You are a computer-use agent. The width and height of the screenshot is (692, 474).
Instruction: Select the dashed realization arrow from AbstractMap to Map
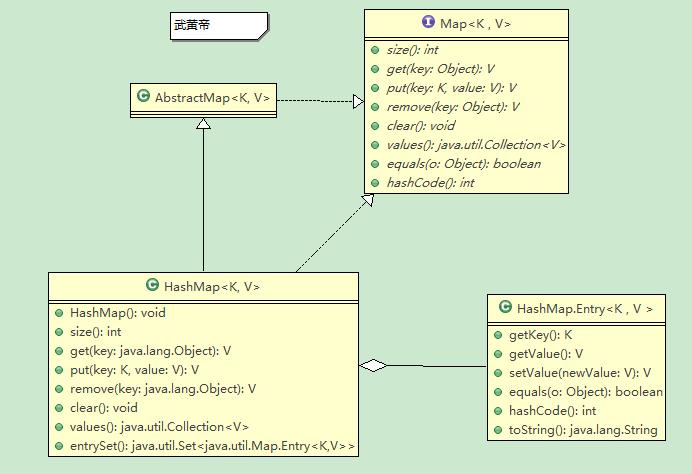pyautogui.click(x=320, y=101)
